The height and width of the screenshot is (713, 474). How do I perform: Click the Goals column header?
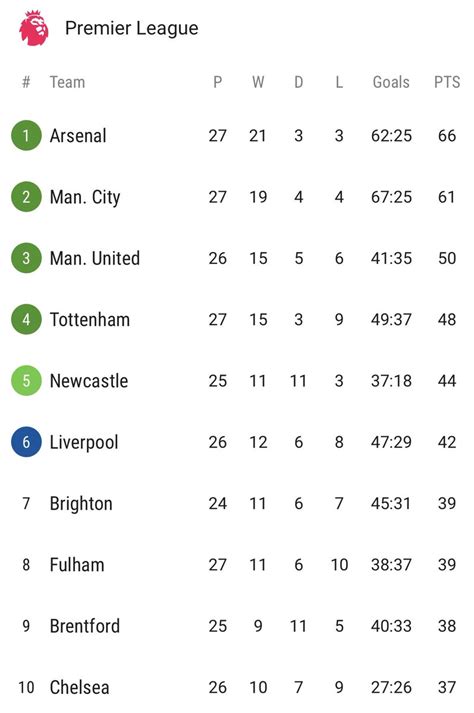pyautogui.click(x=391, y=82)
